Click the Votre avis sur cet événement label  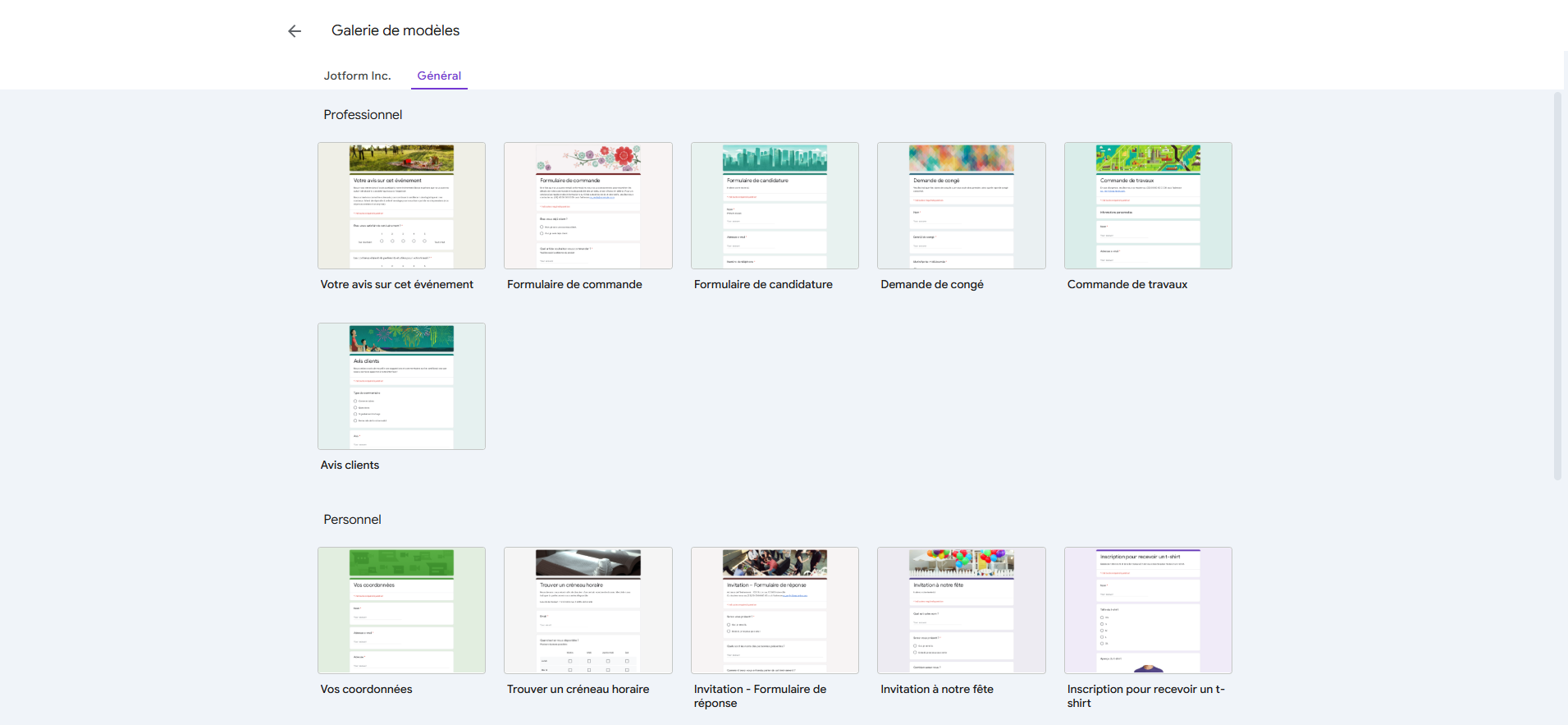pos(396,284)
